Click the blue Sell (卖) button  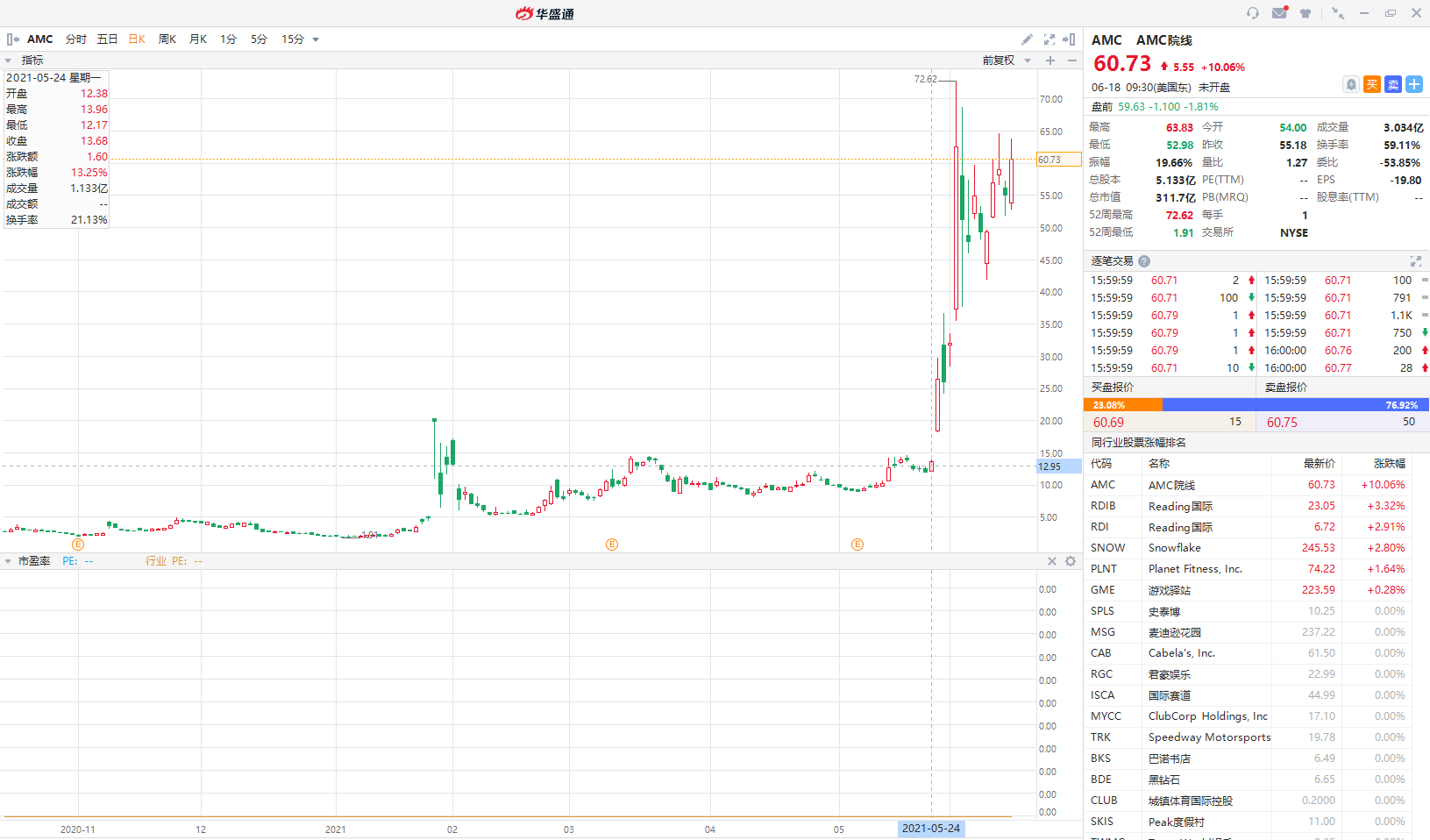point(1393,84)
